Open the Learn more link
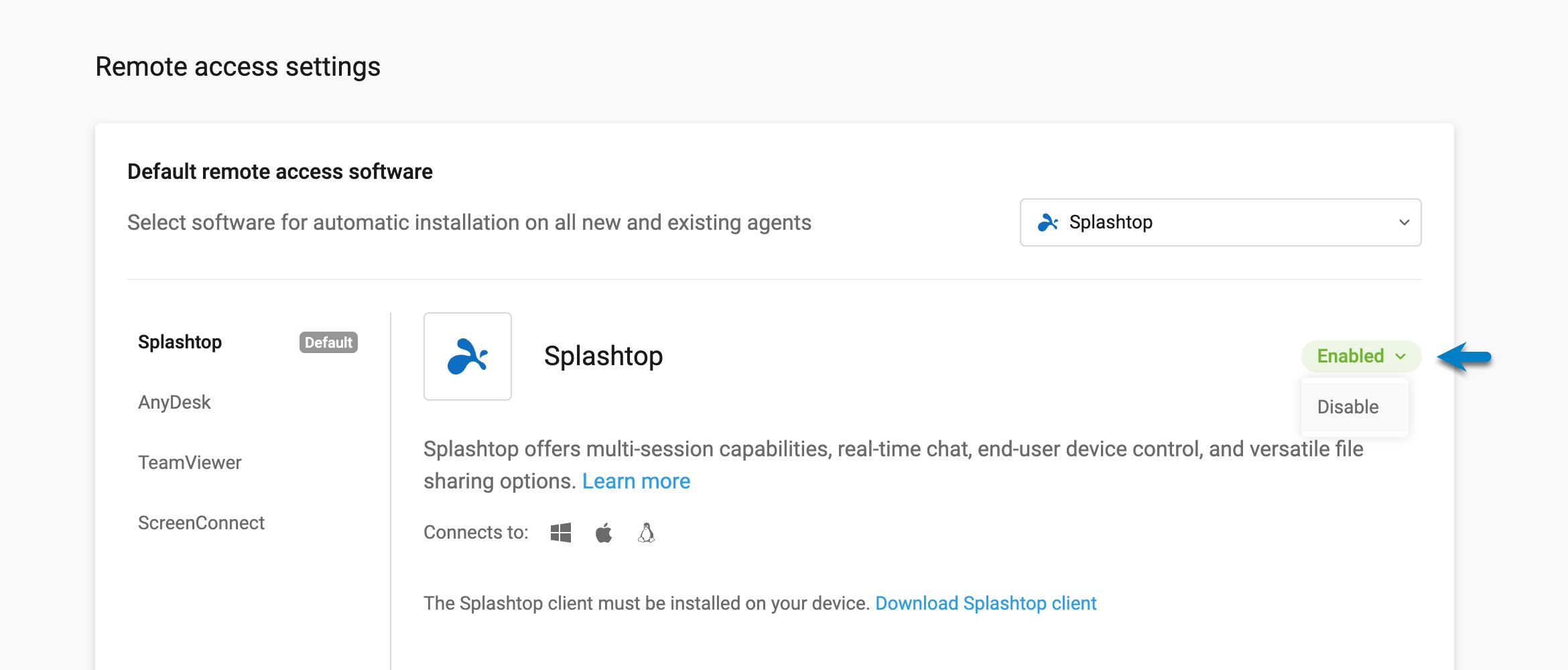Image resolution: width=1568 pixels, height=670 pixels. click(x=636, y=480)
